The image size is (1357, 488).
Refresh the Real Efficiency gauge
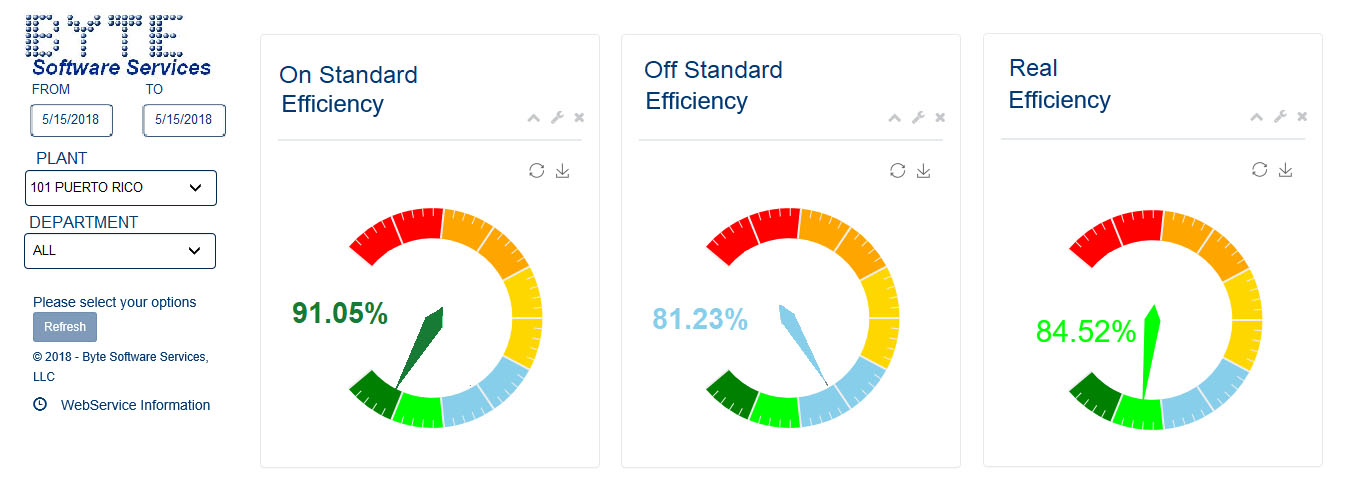coord(1260,170)
